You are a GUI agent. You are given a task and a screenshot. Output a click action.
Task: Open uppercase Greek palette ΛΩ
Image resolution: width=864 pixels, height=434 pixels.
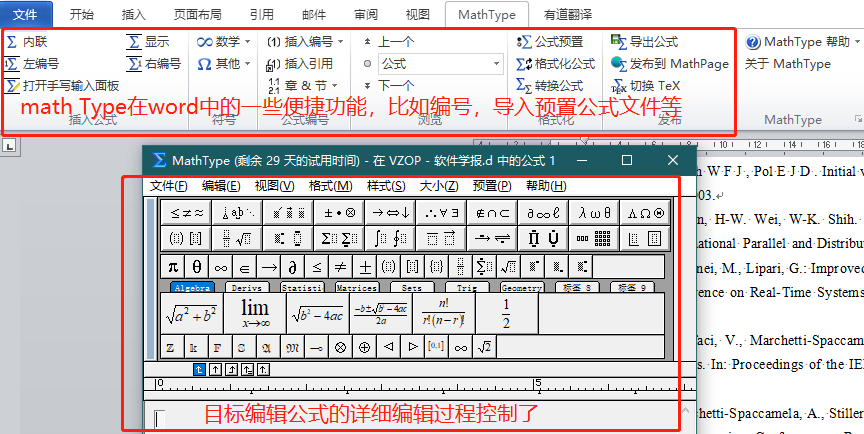click(645, 213)
